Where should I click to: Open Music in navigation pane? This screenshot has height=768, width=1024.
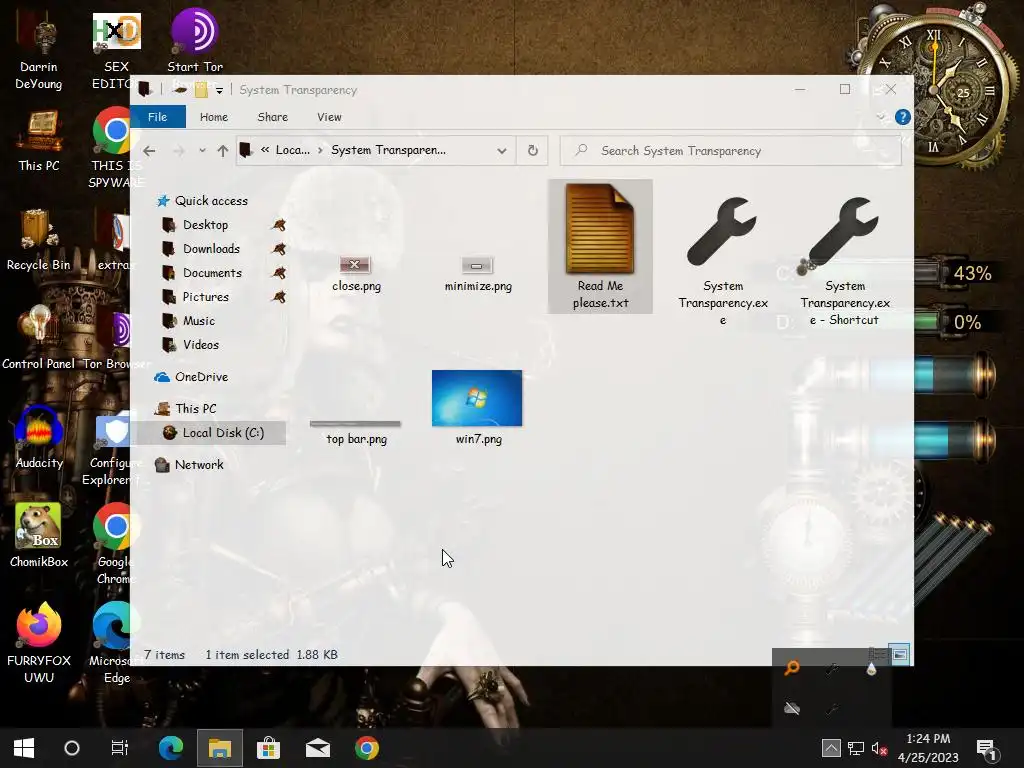click(199, 321)
